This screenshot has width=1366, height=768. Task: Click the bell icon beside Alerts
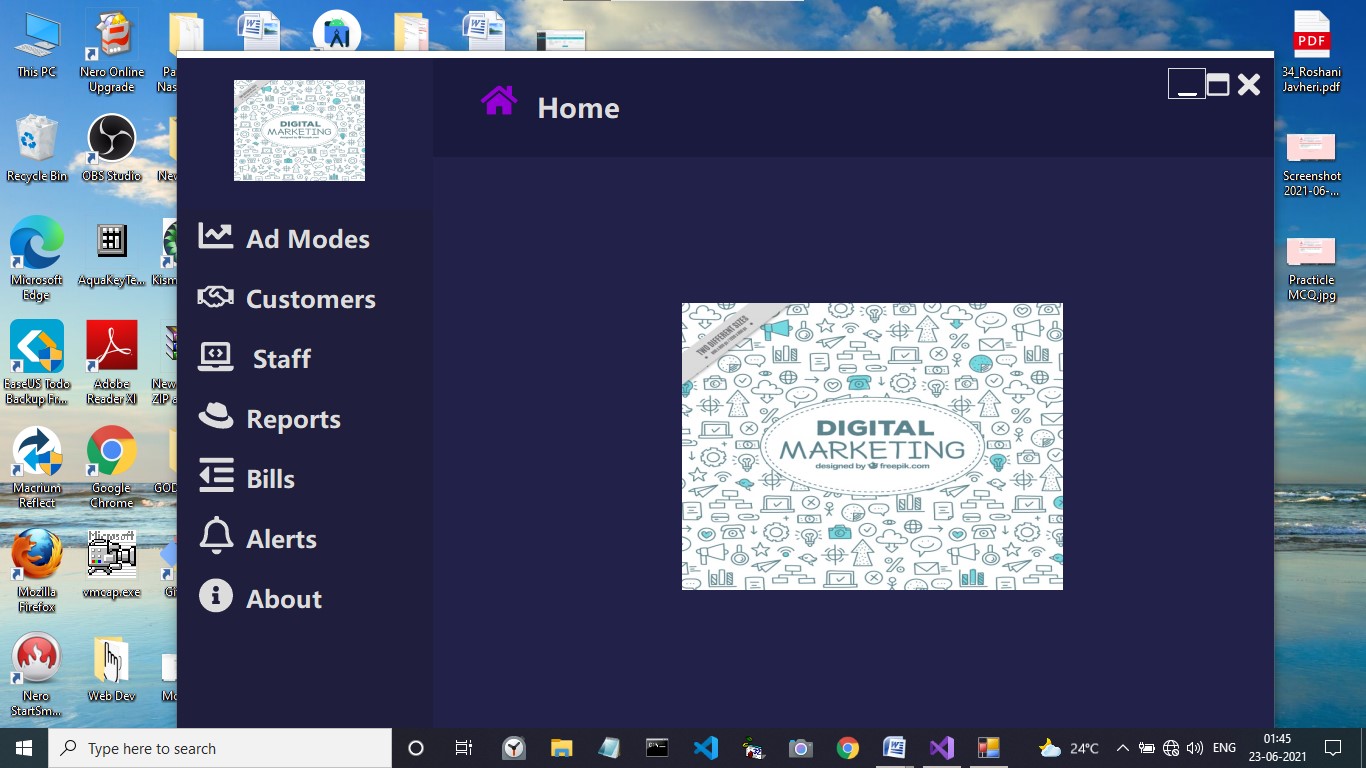pyautogui.click(x=216, y=537)
